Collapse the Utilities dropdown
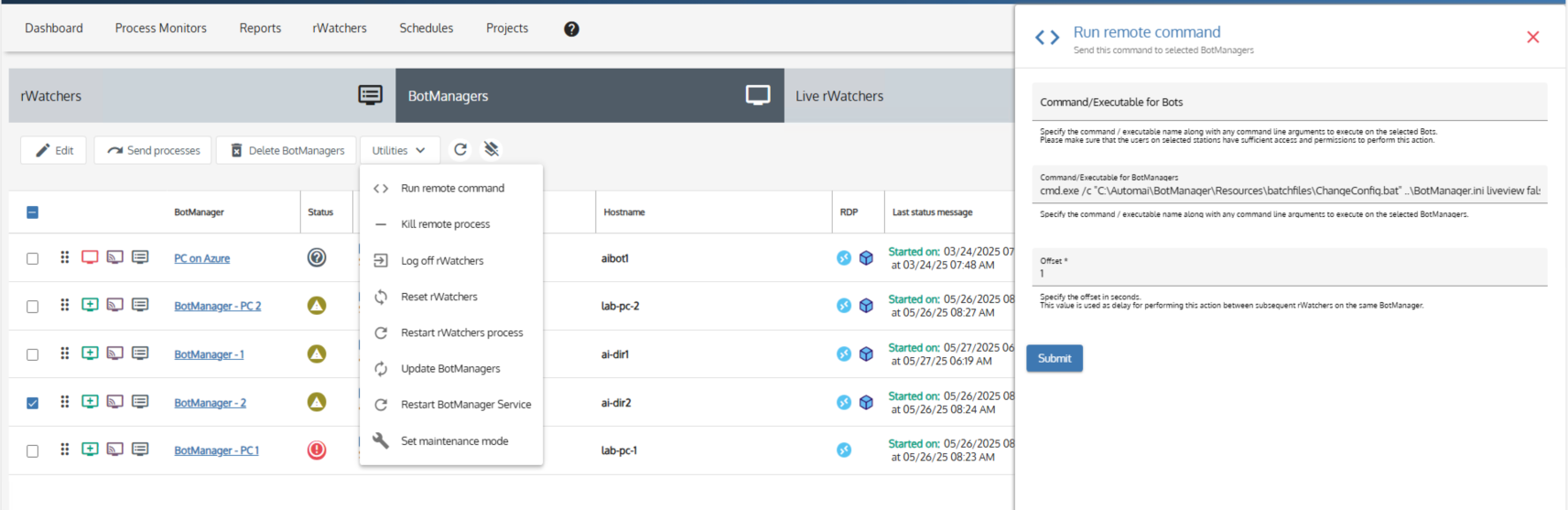1568x510 pixels. [399, 150]
